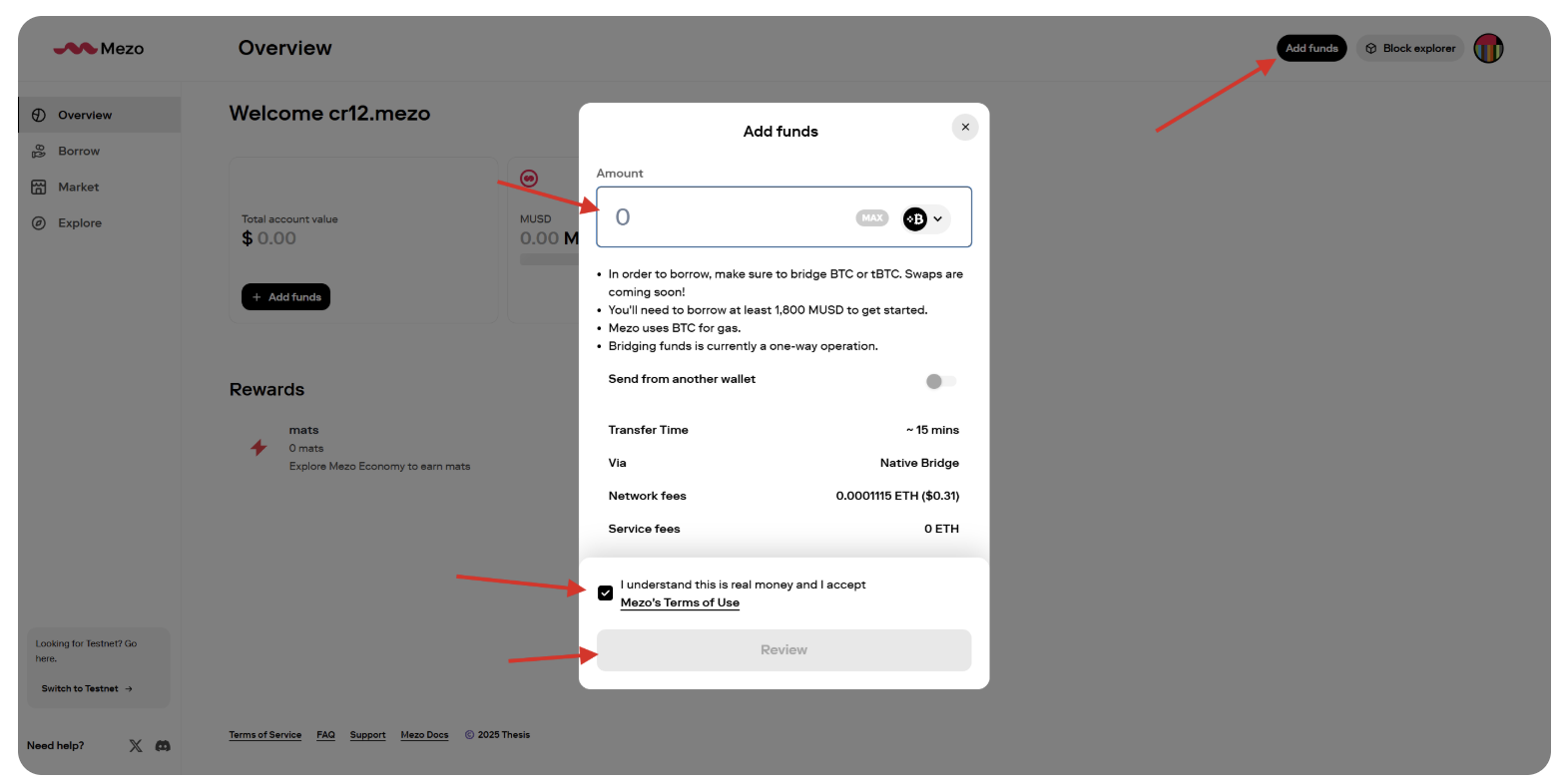Image resolution: width=1559 pixels, height=784 pixels.
Task: Open the Market section in the sidebar
Action: (78, 188)
